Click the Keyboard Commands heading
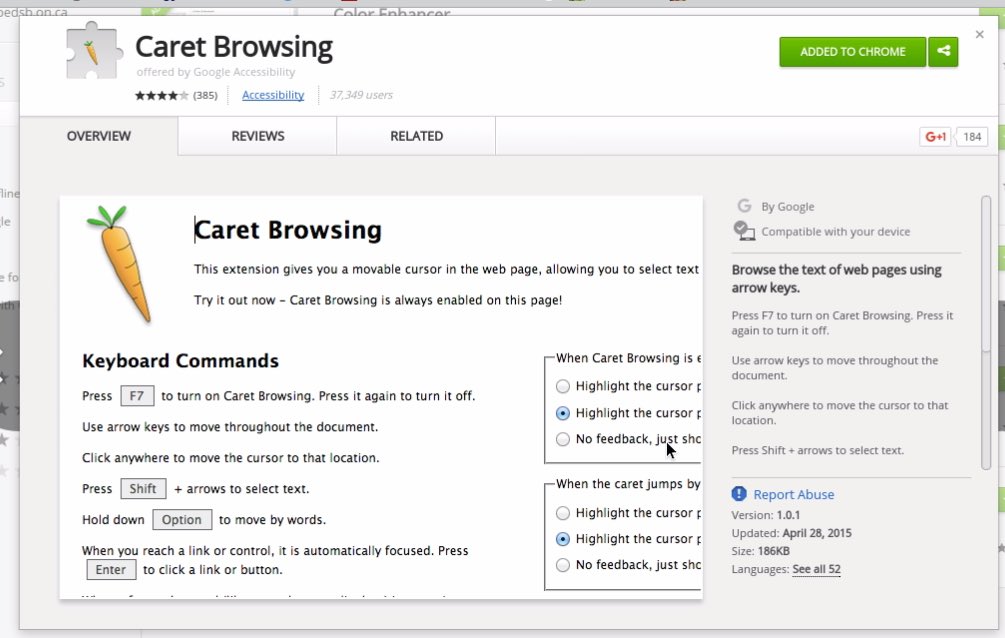The width and height of the screenshot is (1005, 638). tap(180, 361)
